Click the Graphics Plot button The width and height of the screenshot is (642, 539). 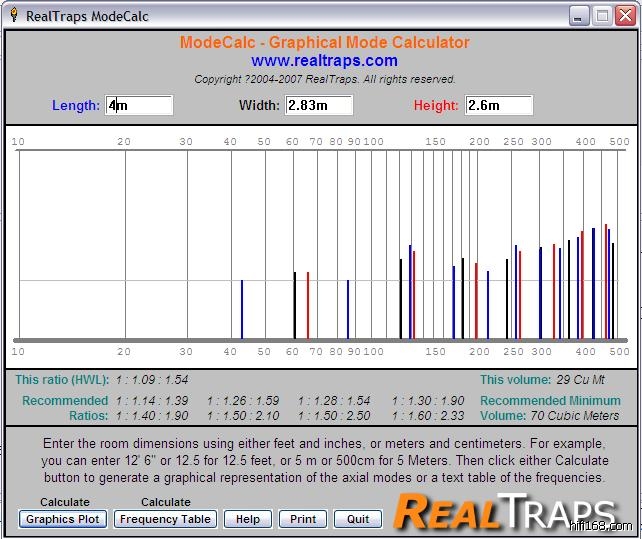tap(64, 519)
